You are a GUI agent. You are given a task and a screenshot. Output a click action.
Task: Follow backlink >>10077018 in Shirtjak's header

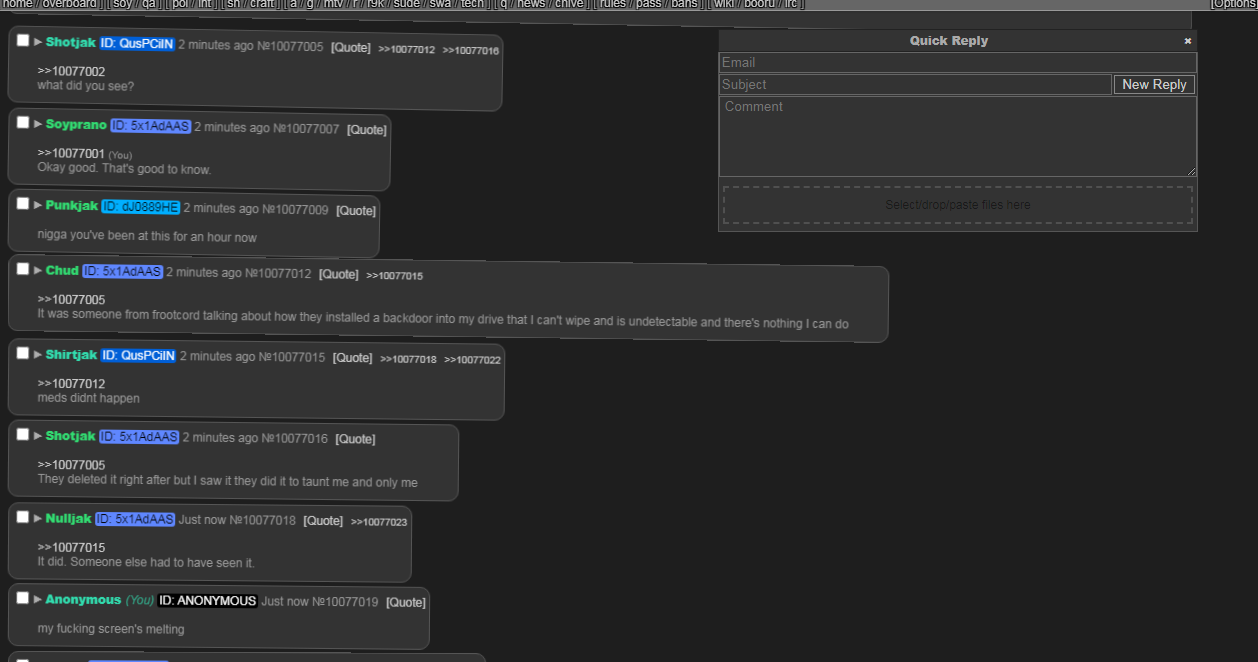(408, 360)
